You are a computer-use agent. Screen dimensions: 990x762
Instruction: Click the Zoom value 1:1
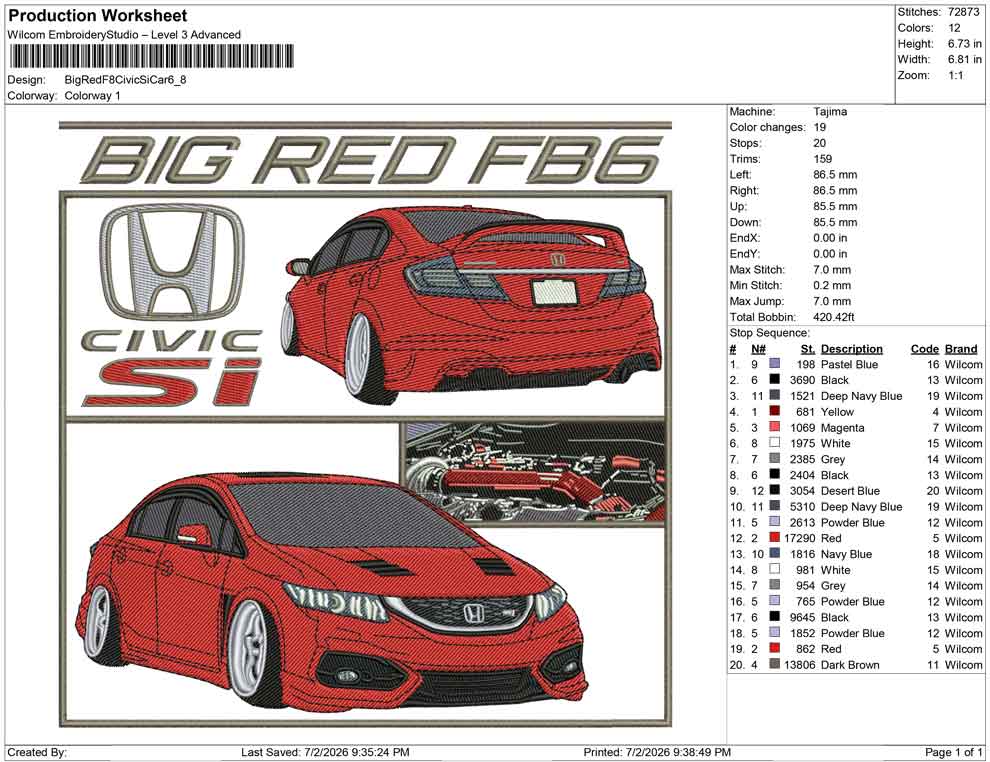coord(955,75)
